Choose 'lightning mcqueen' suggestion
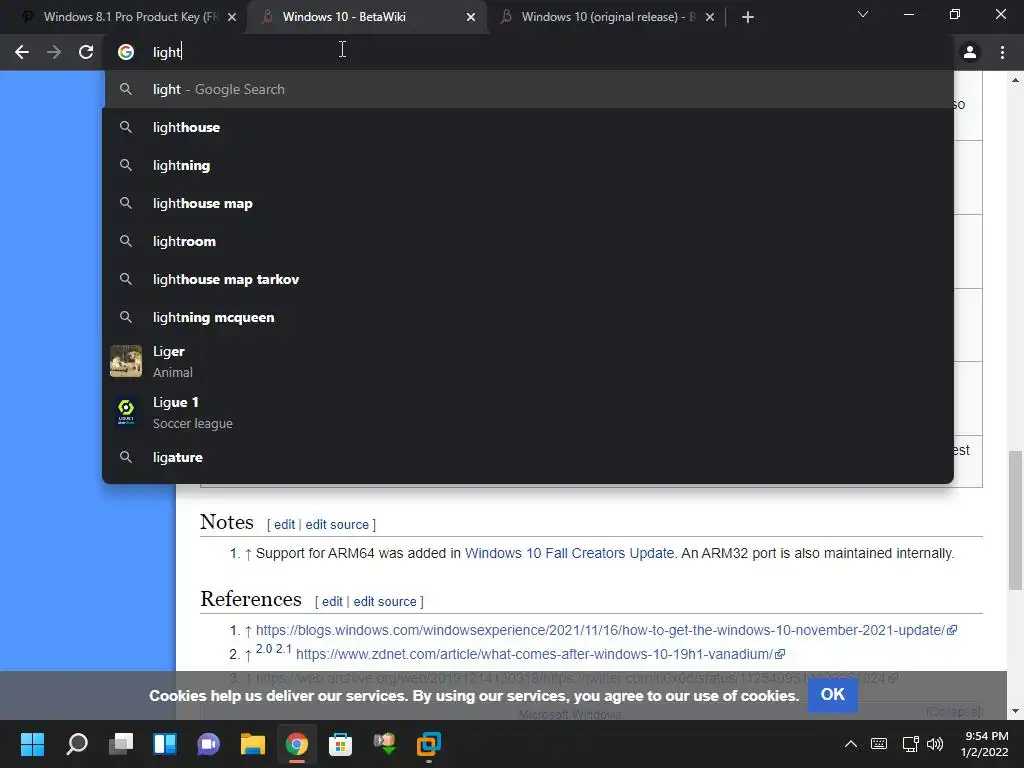Viewport: 1024px width, 768px height. 528,317
